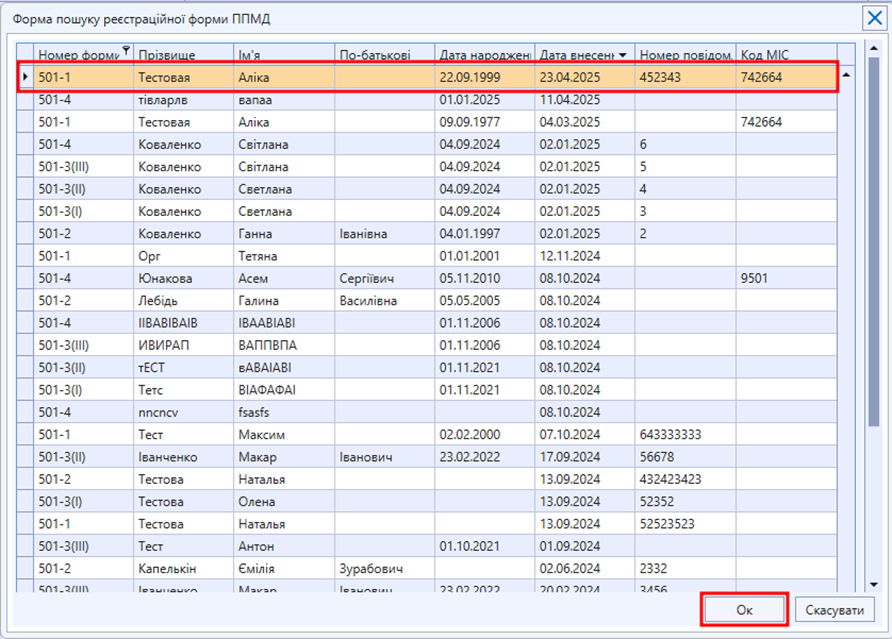Select the name cell fsasfs
892x639 pixels.
(284, 412)
